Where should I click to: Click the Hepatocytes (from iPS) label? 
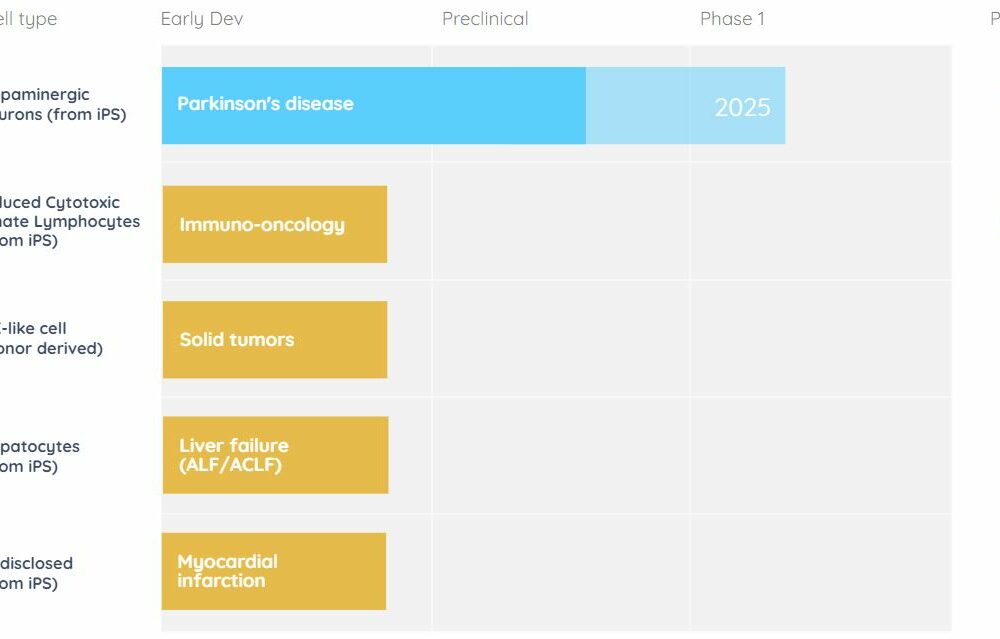tap(40, 456)
